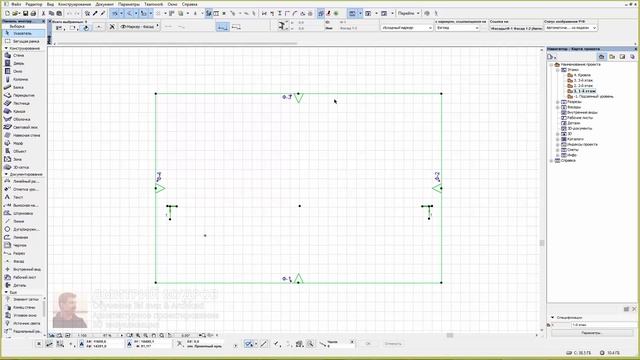Select the Перекрытие slab tool

click(24, 95)
